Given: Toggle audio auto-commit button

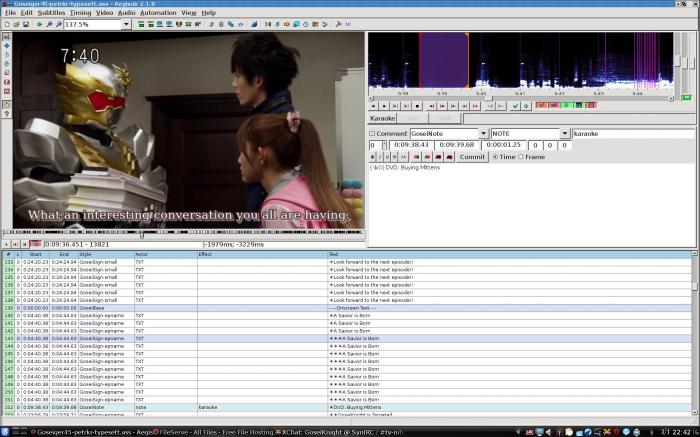Looking at the screenshot, I should point(541,105).
